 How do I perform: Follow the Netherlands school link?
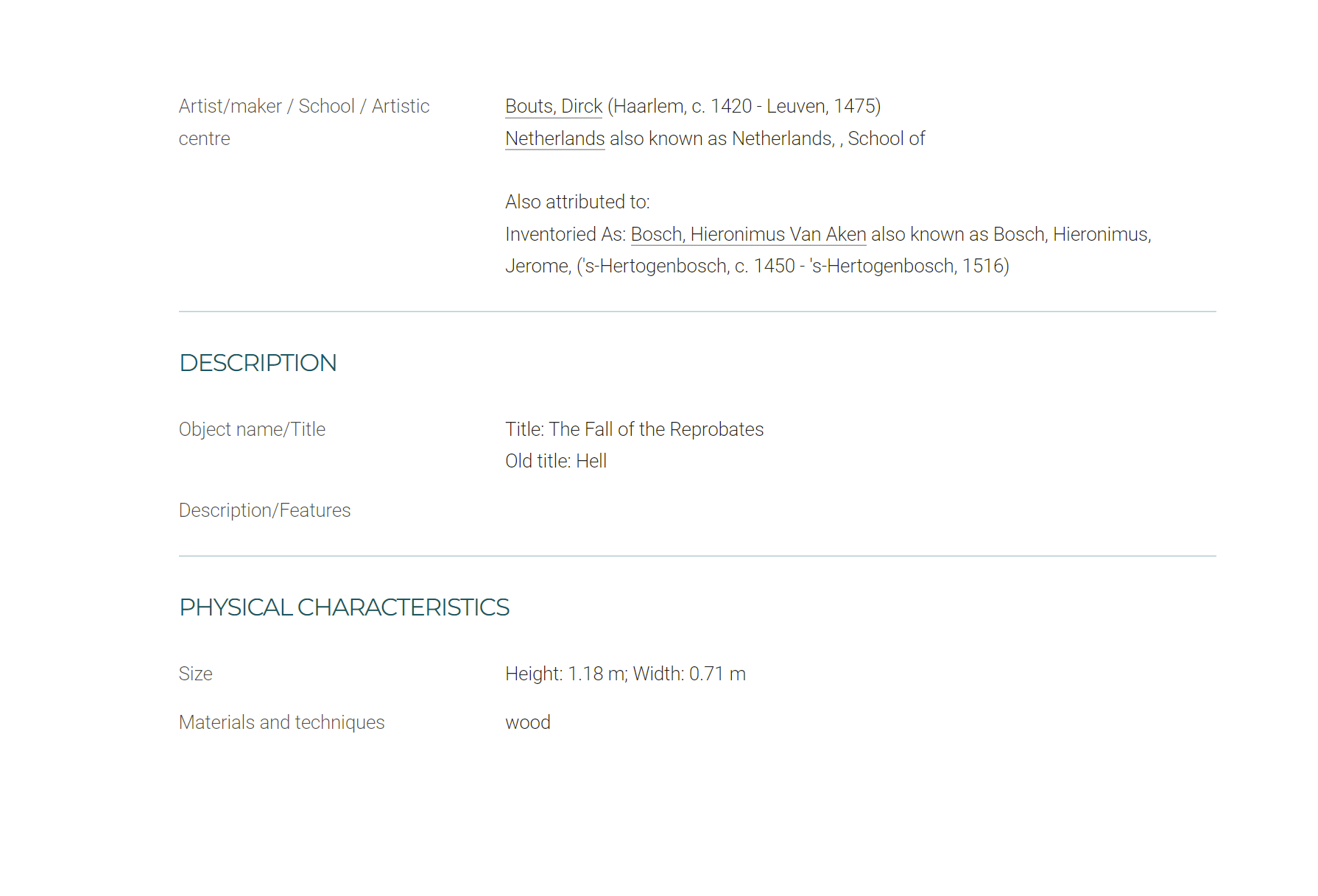pyautogui.click(x=555, y=138)
